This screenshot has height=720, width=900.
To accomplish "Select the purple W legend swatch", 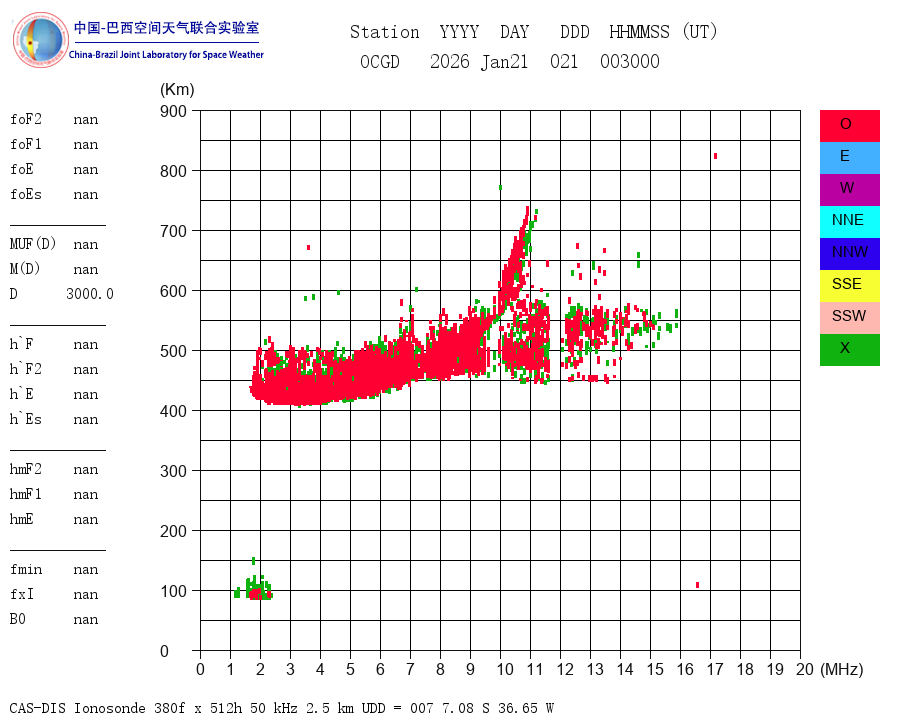I will (849, 189).
